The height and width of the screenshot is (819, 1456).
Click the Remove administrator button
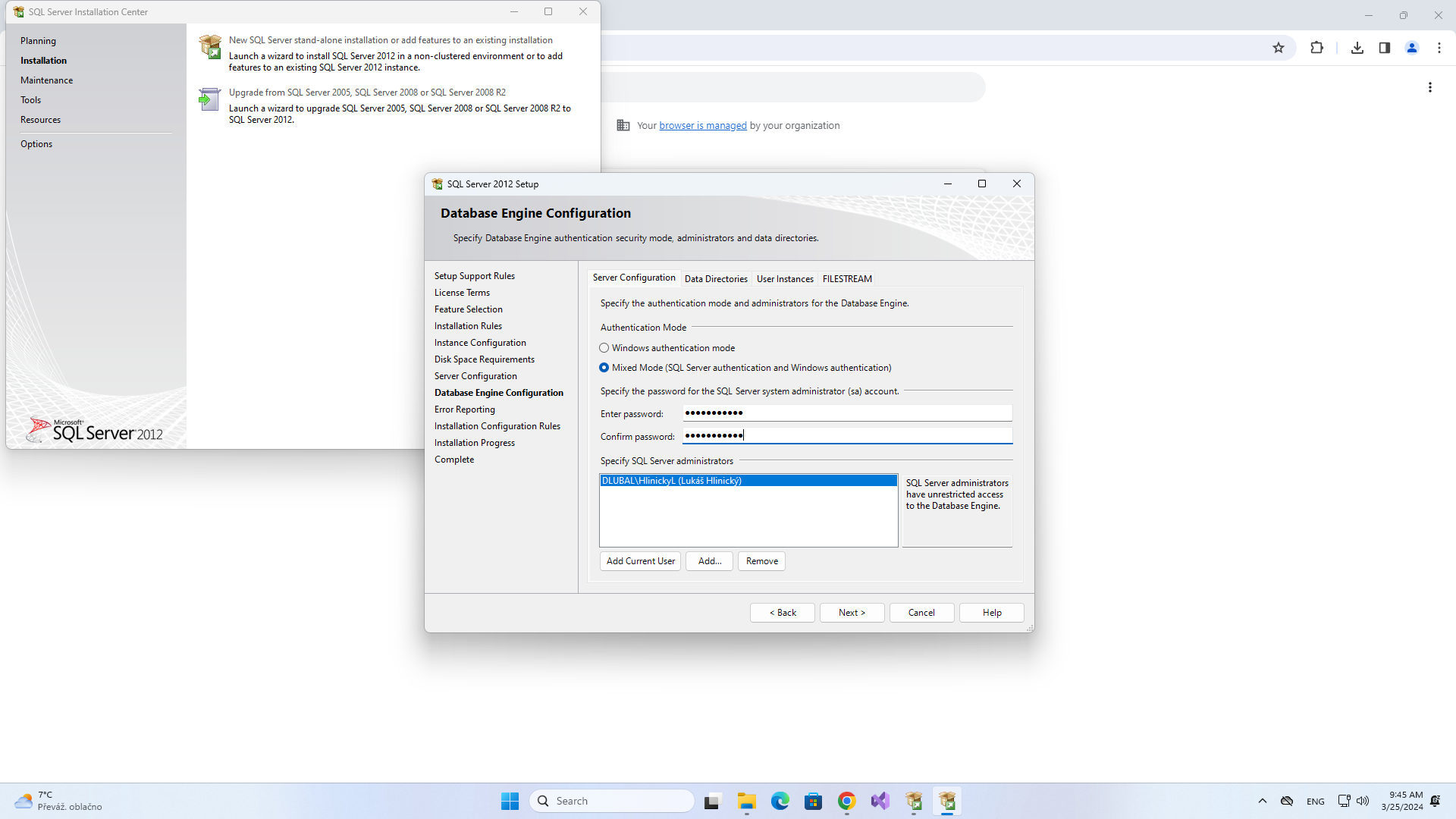[x=761, y=560]
